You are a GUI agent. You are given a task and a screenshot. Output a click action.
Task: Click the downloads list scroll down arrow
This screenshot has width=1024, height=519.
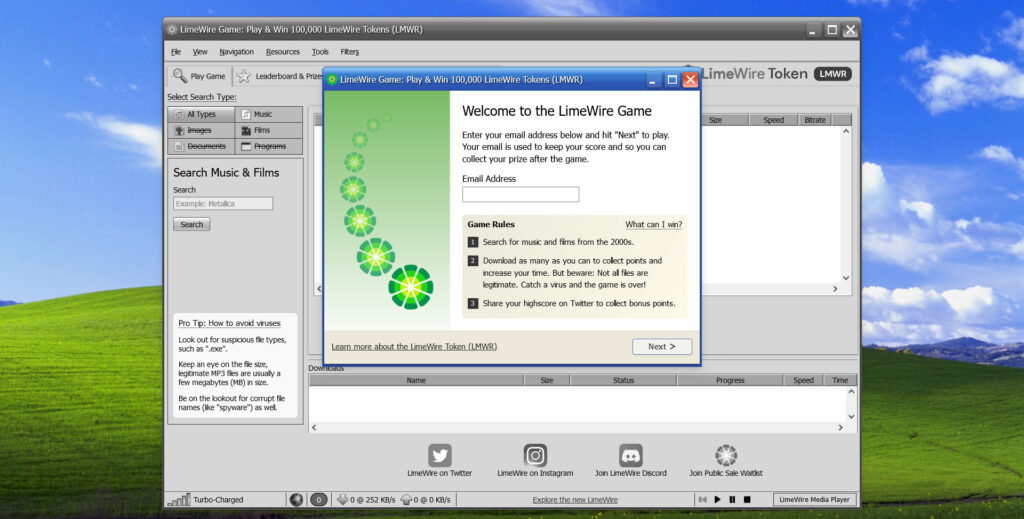pyautogui.click(x=851, y=417)
